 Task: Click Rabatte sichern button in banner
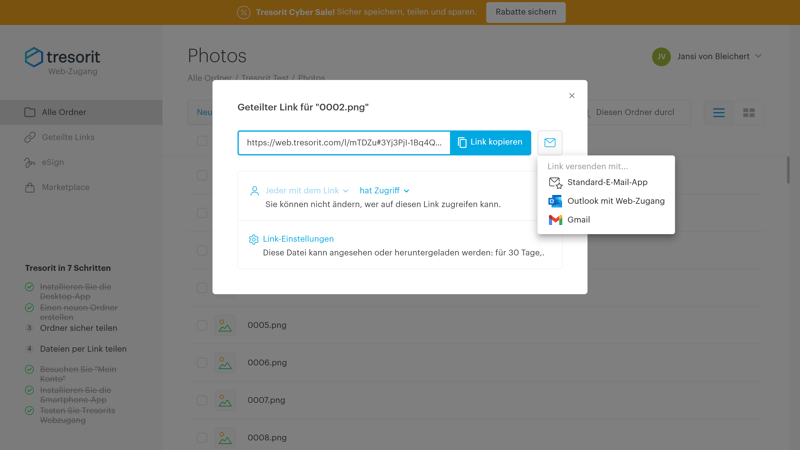click(526, 12)
